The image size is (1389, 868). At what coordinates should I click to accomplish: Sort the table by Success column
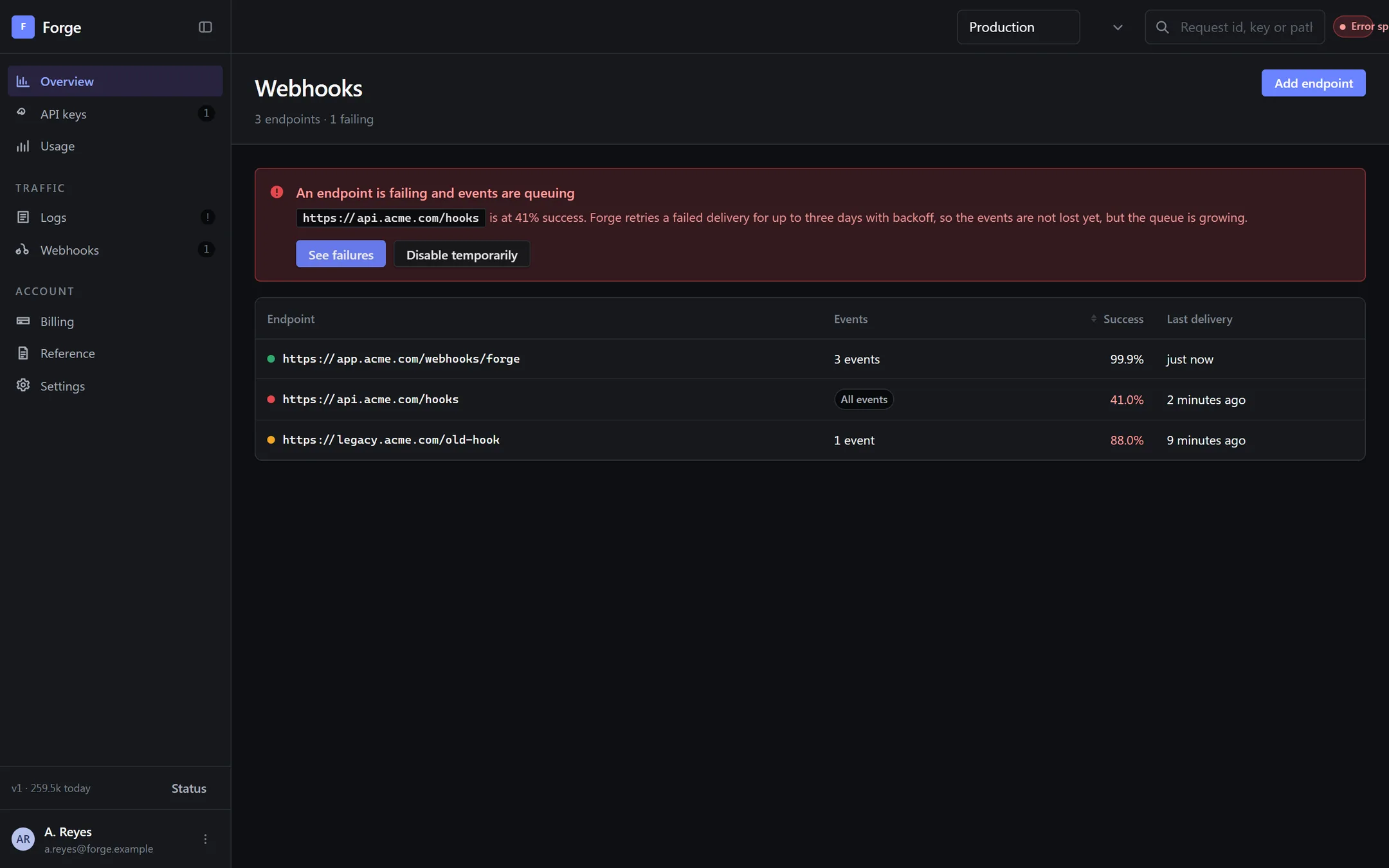coord(1117,319)
